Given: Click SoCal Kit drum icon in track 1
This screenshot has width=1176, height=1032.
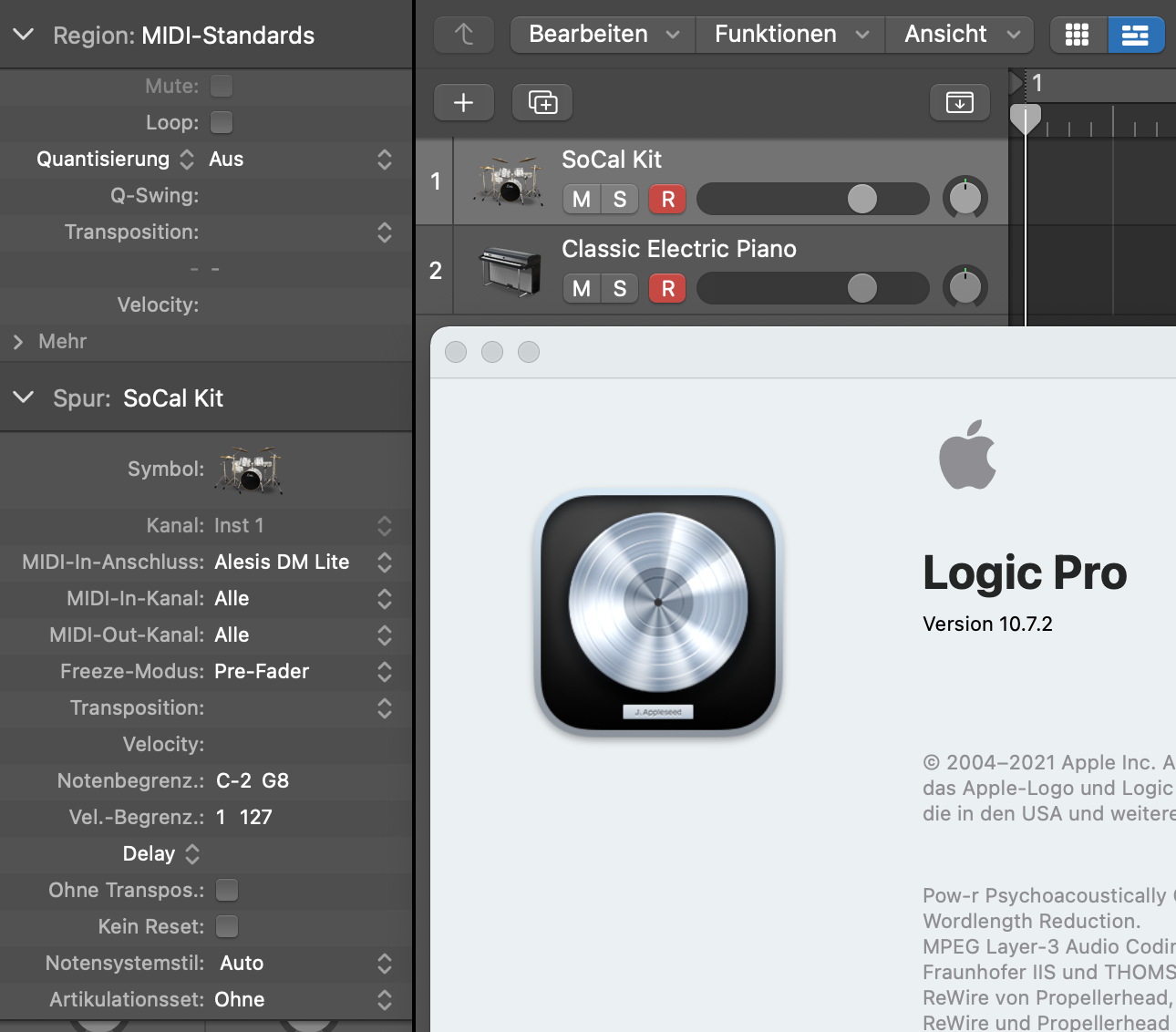Looking at the screenshot, I should point(507,181).
